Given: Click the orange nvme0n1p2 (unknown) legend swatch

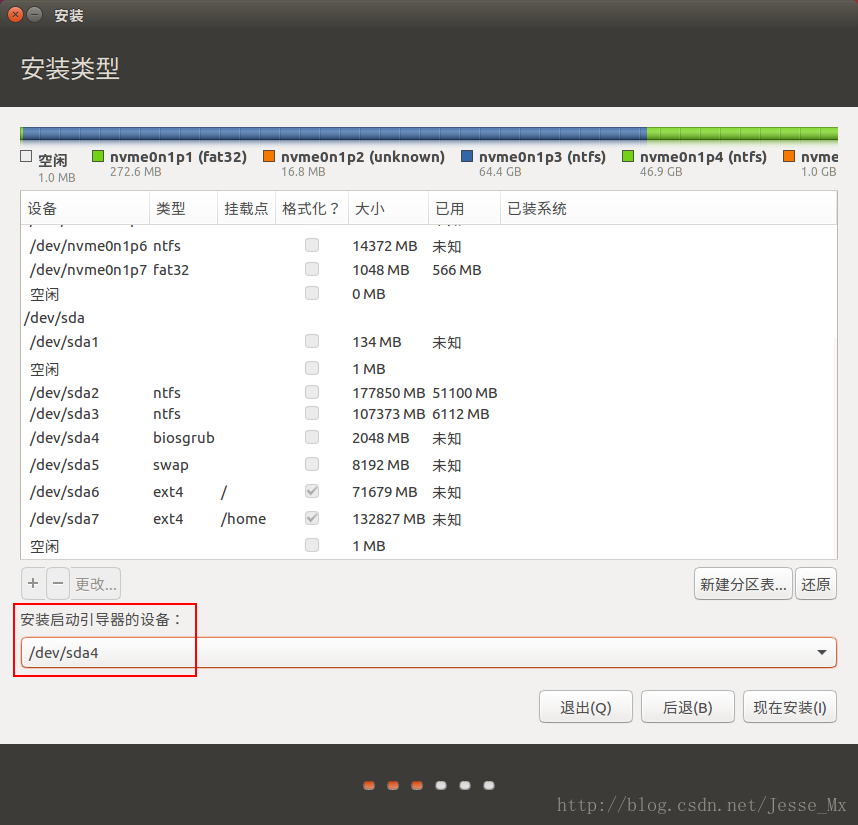Looking at the screenshot, I should coord(269,156).
